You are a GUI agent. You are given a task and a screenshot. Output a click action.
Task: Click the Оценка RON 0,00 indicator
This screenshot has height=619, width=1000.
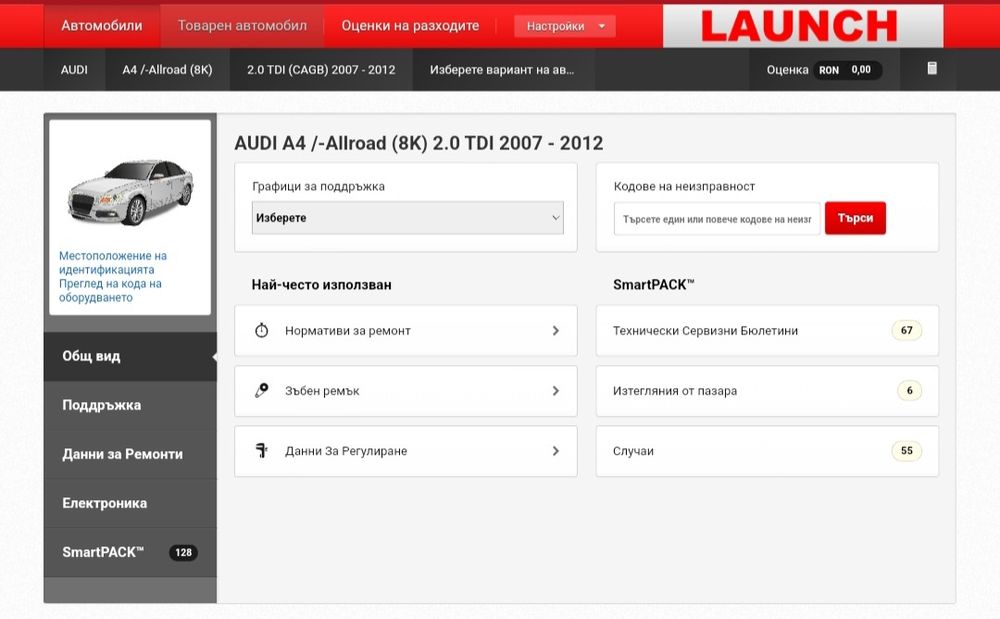(x=824, y=69)
